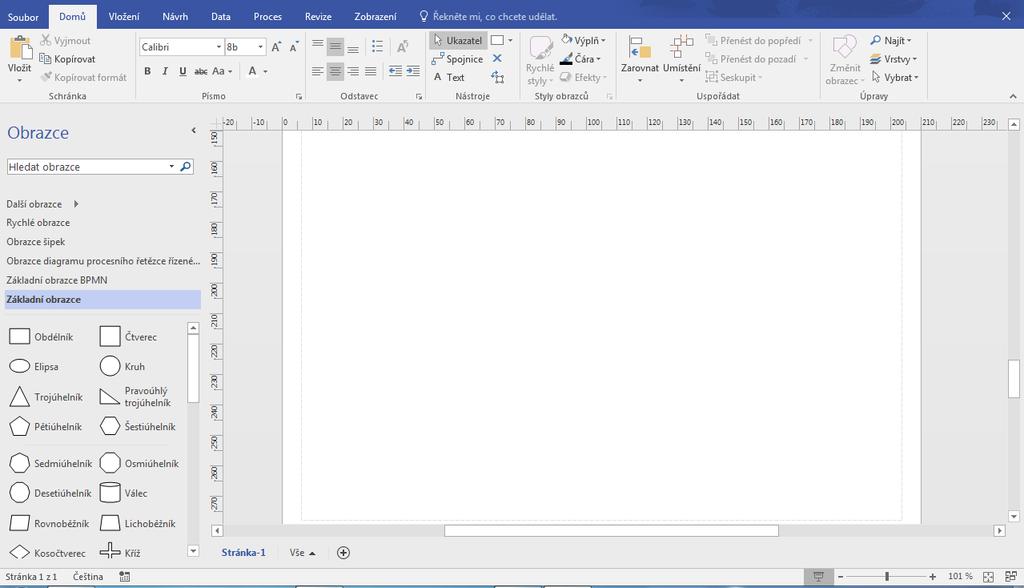This screenshot has width=1024, height=588.
Task: Select the Kruh shape
Action: point(123,367)
